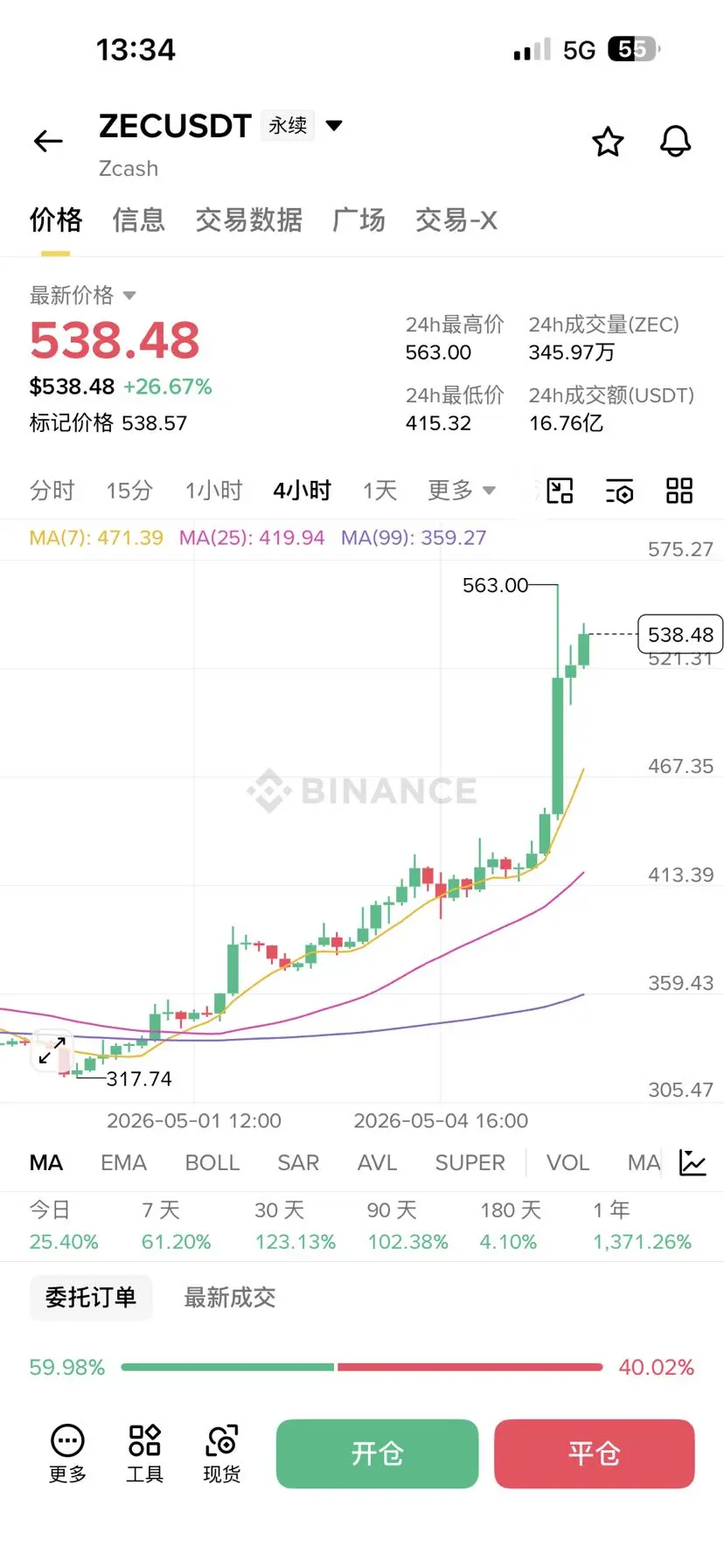Screen dimensions: 724x1568
Task: Tap the back arrow icon
Action: [48, 141]
